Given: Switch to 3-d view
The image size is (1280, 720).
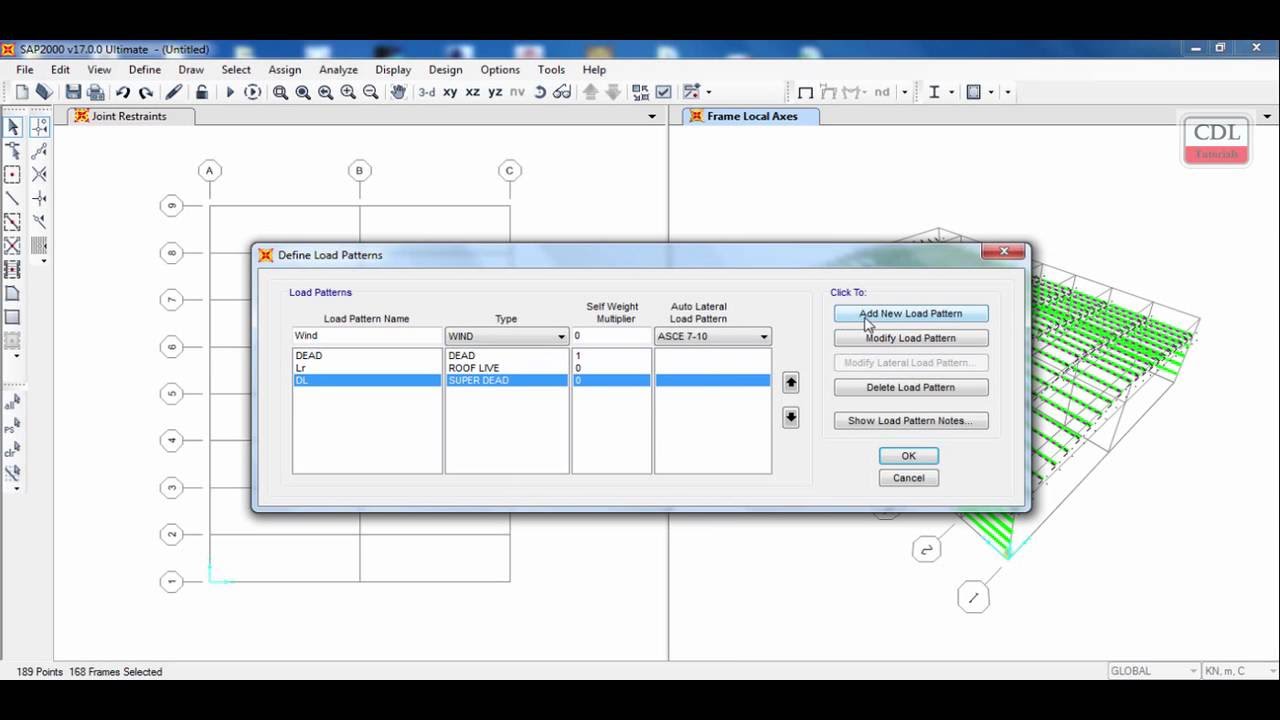Looking at the screenshot, I should [x=427, y=92].
